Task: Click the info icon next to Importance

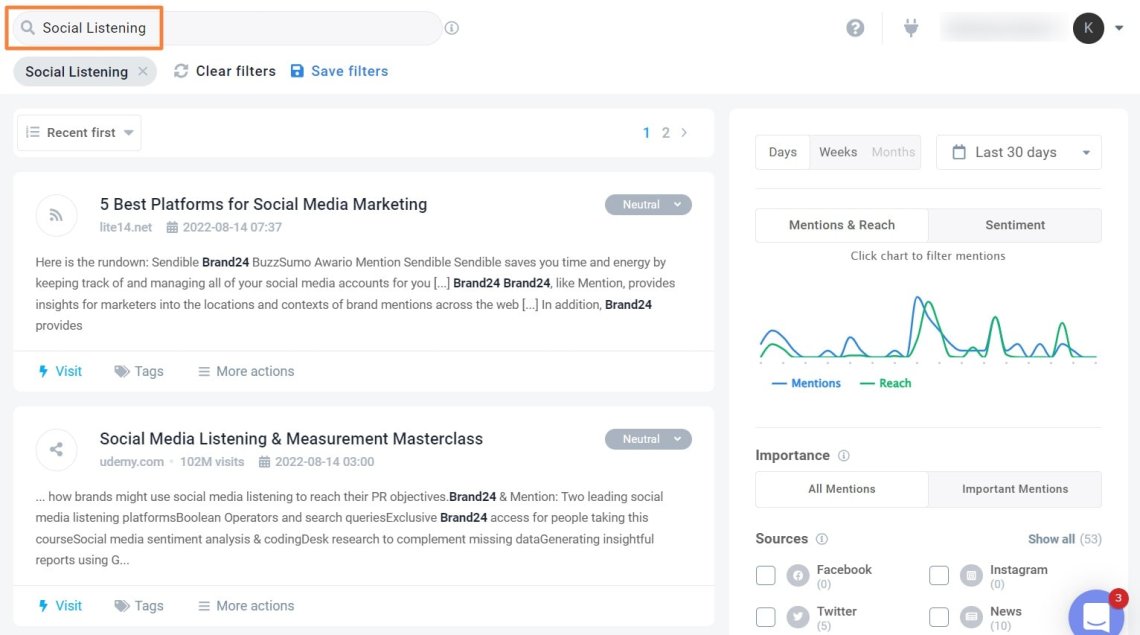Action: tap(843, 456)
